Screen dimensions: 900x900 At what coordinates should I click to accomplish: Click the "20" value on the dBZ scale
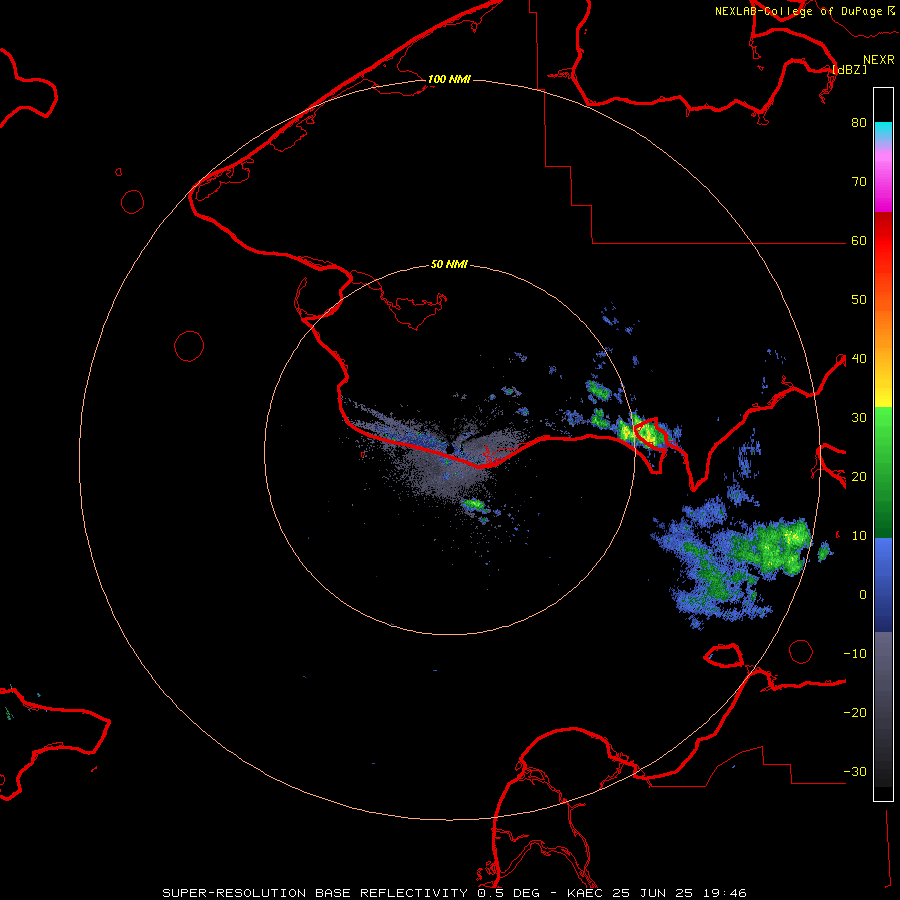(859, 476)
